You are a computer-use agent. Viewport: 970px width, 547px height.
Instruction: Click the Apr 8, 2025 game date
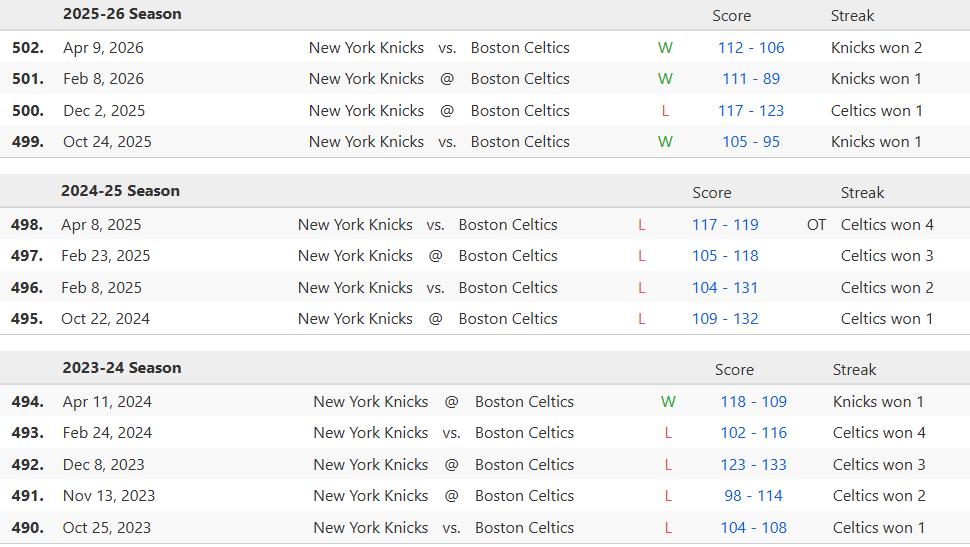[x=101, y=225]
